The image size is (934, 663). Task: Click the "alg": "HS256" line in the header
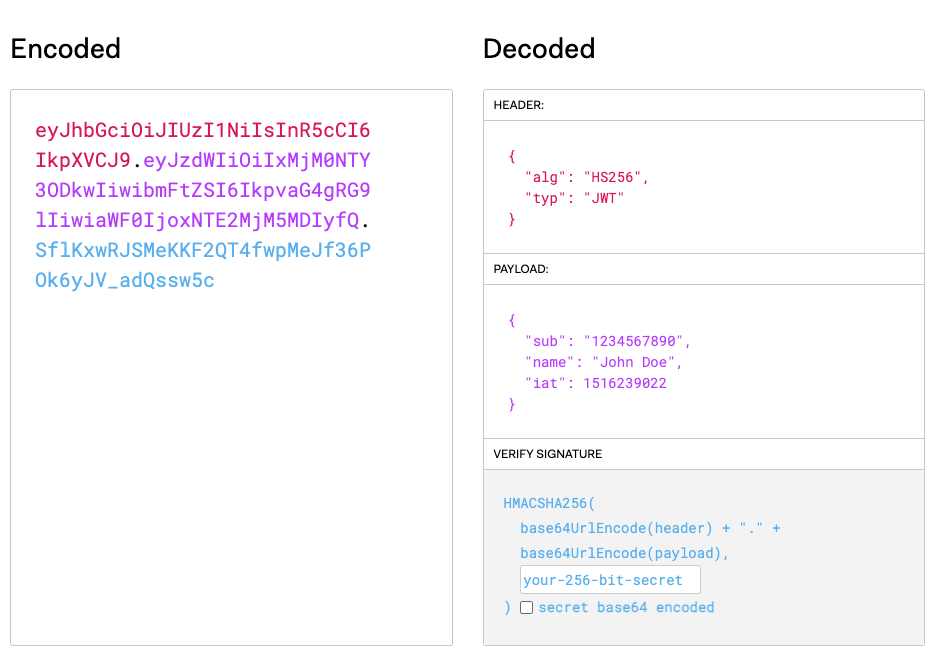(x=587, y=177)
